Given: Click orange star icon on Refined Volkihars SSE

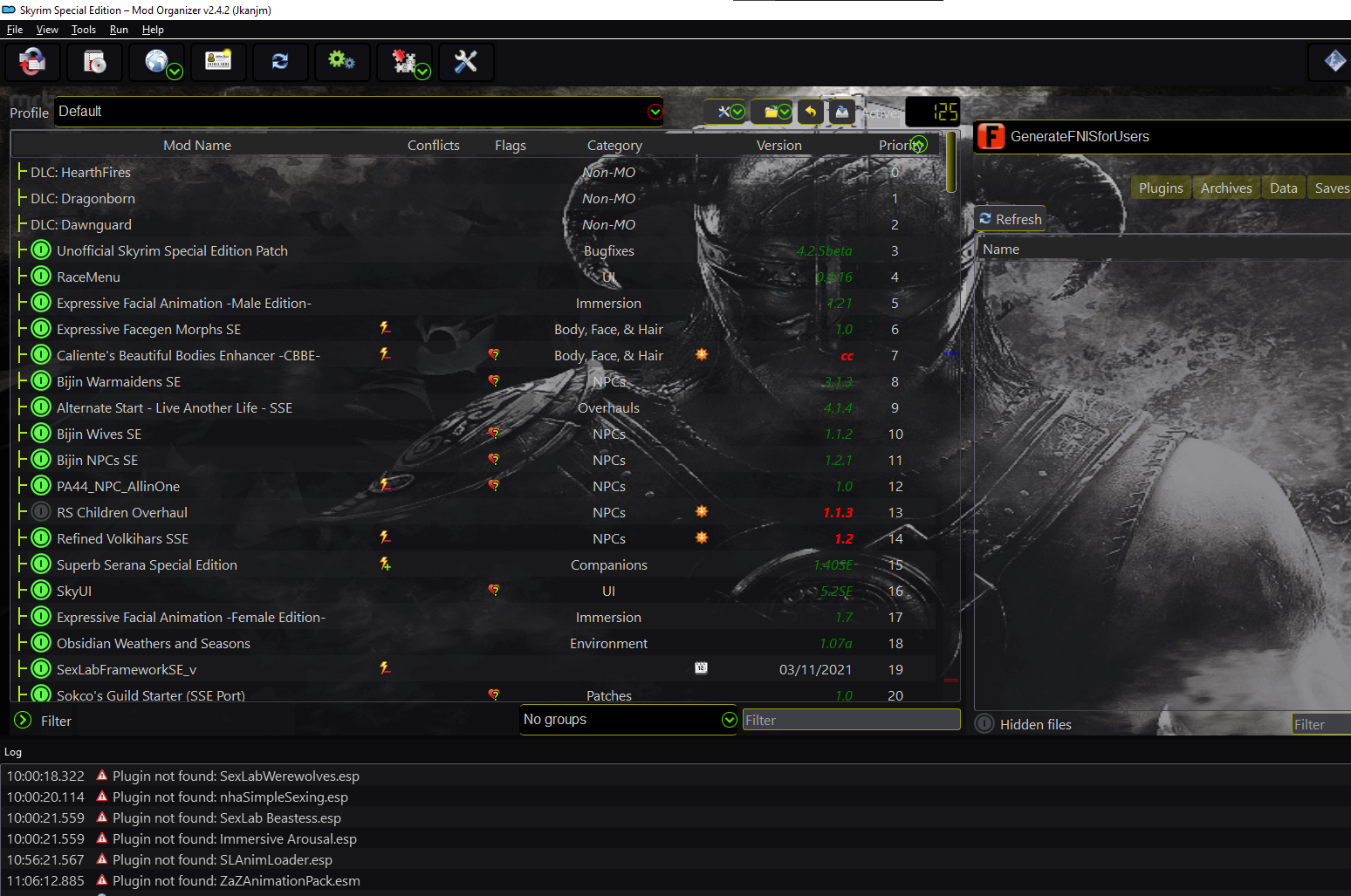Looking at the screenshot, I should pyautogui.click(x=702, y=537).
